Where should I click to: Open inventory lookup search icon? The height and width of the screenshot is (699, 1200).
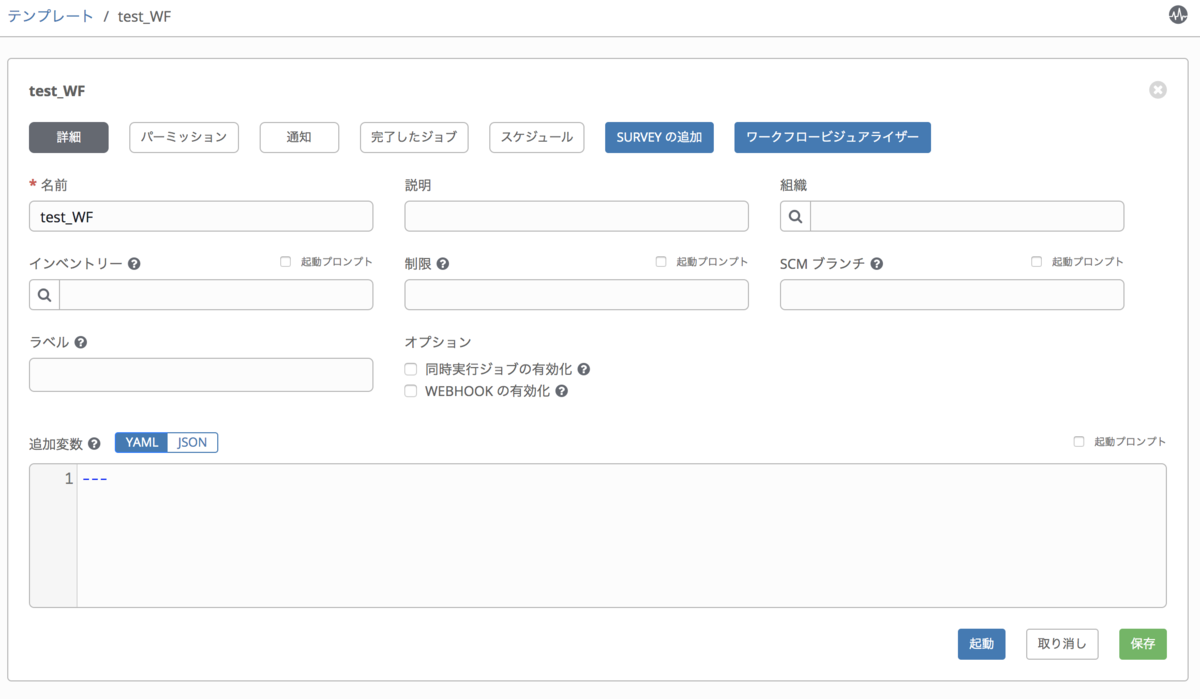(x=45, y=294)
